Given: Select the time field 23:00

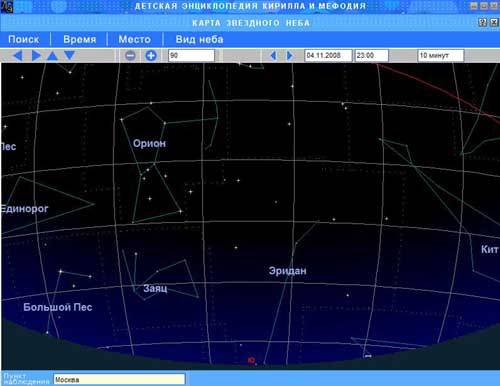Looking at the screenshot, I should (372, 55).
